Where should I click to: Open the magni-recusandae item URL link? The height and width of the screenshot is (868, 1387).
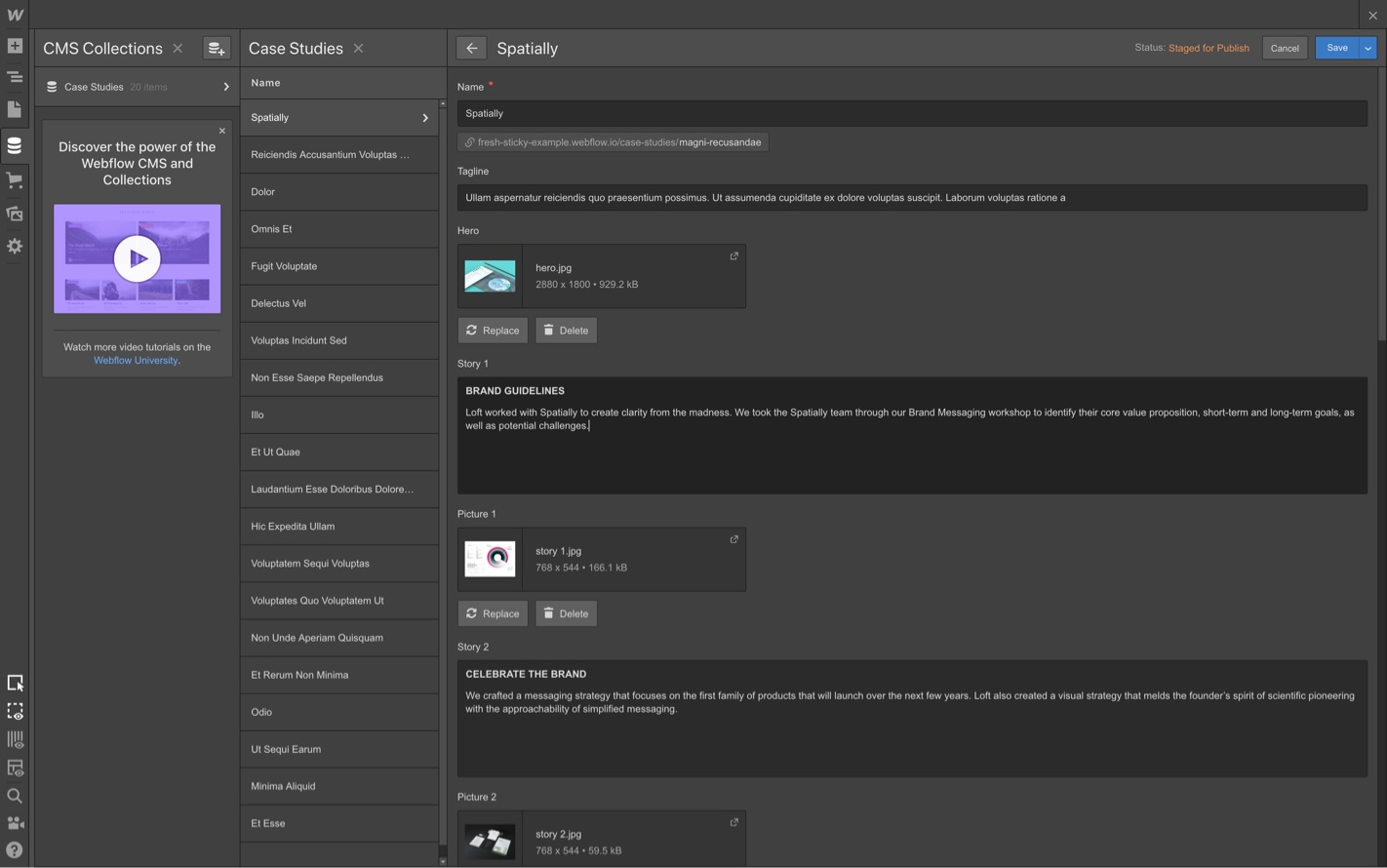point(614,142)
